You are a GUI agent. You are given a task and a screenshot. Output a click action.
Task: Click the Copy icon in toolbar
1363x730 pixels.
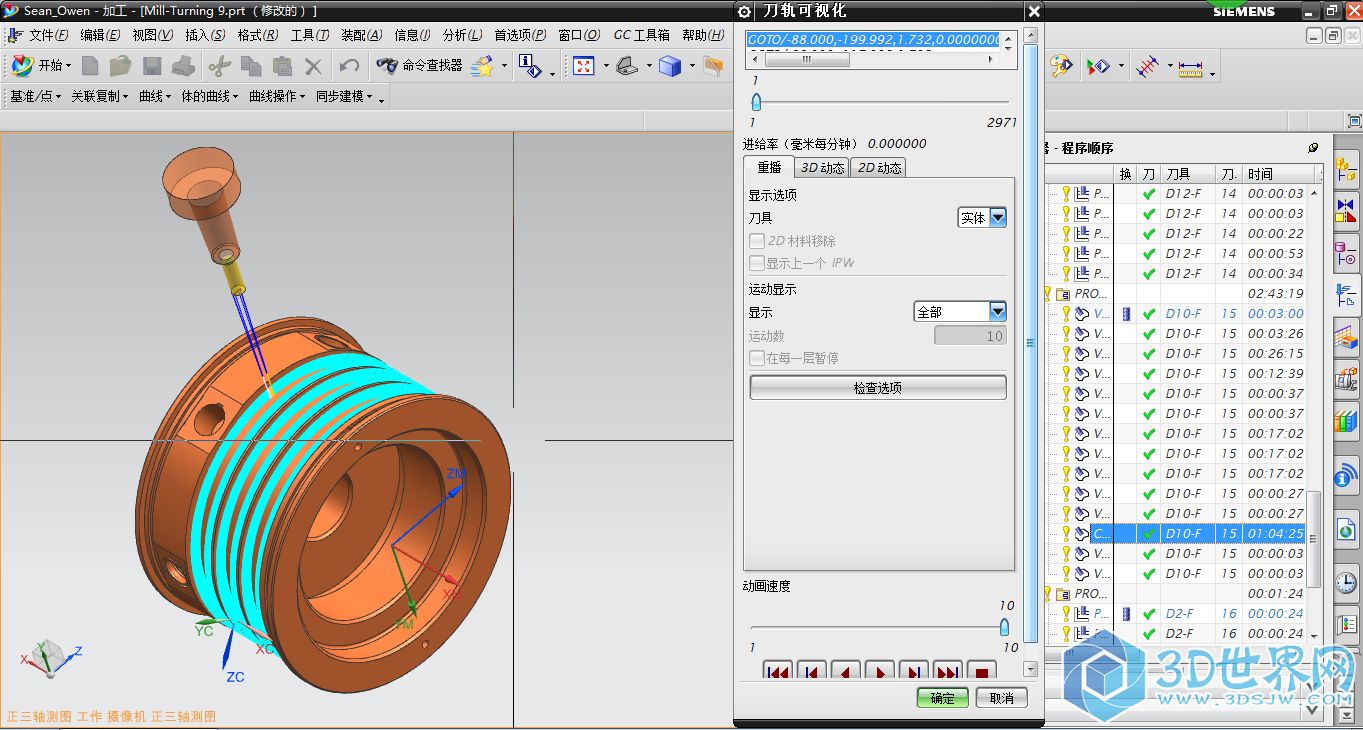coord(251,66)
